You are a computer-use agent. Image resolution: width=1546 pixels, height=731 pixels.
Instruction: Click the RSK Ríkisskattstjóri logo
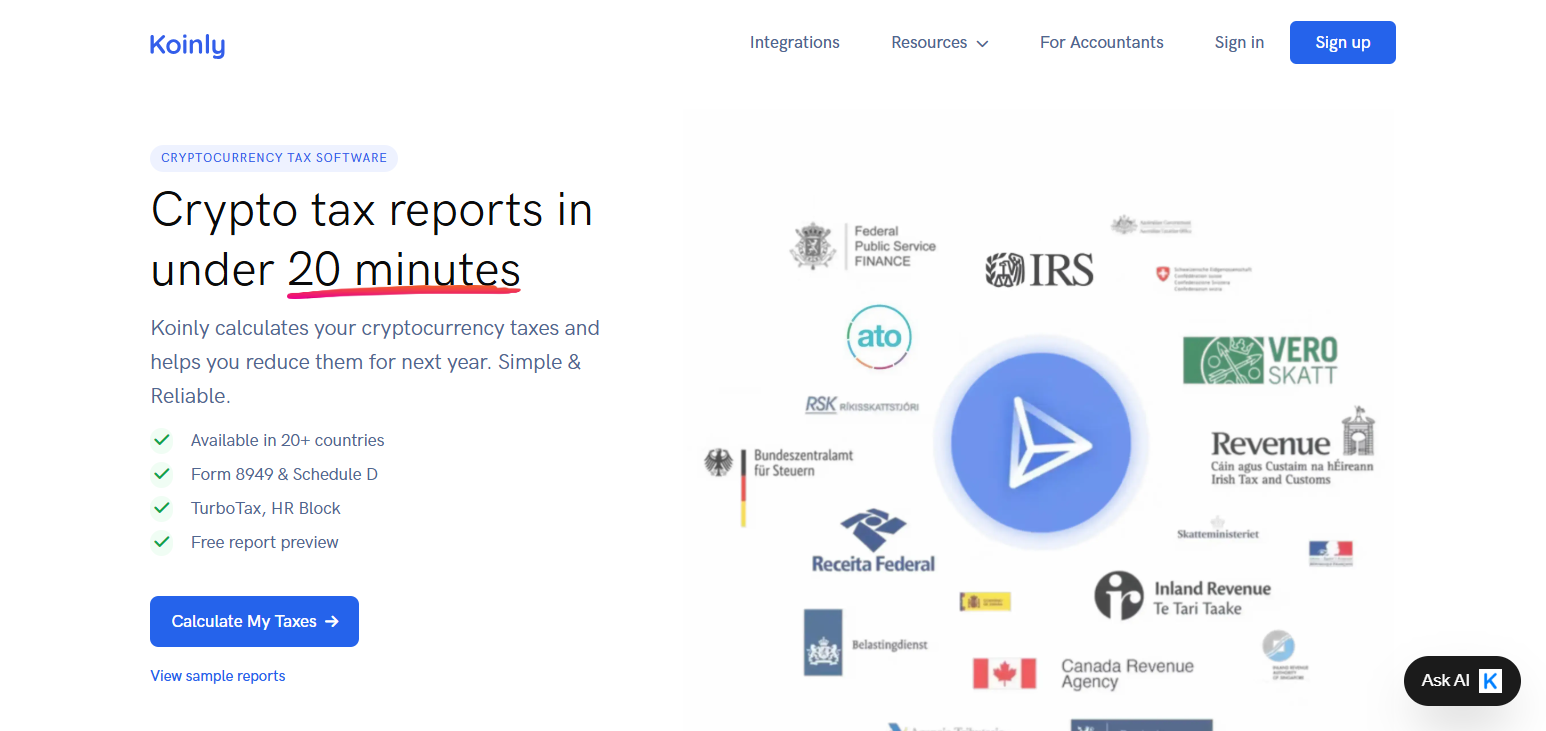pos(862,405)
